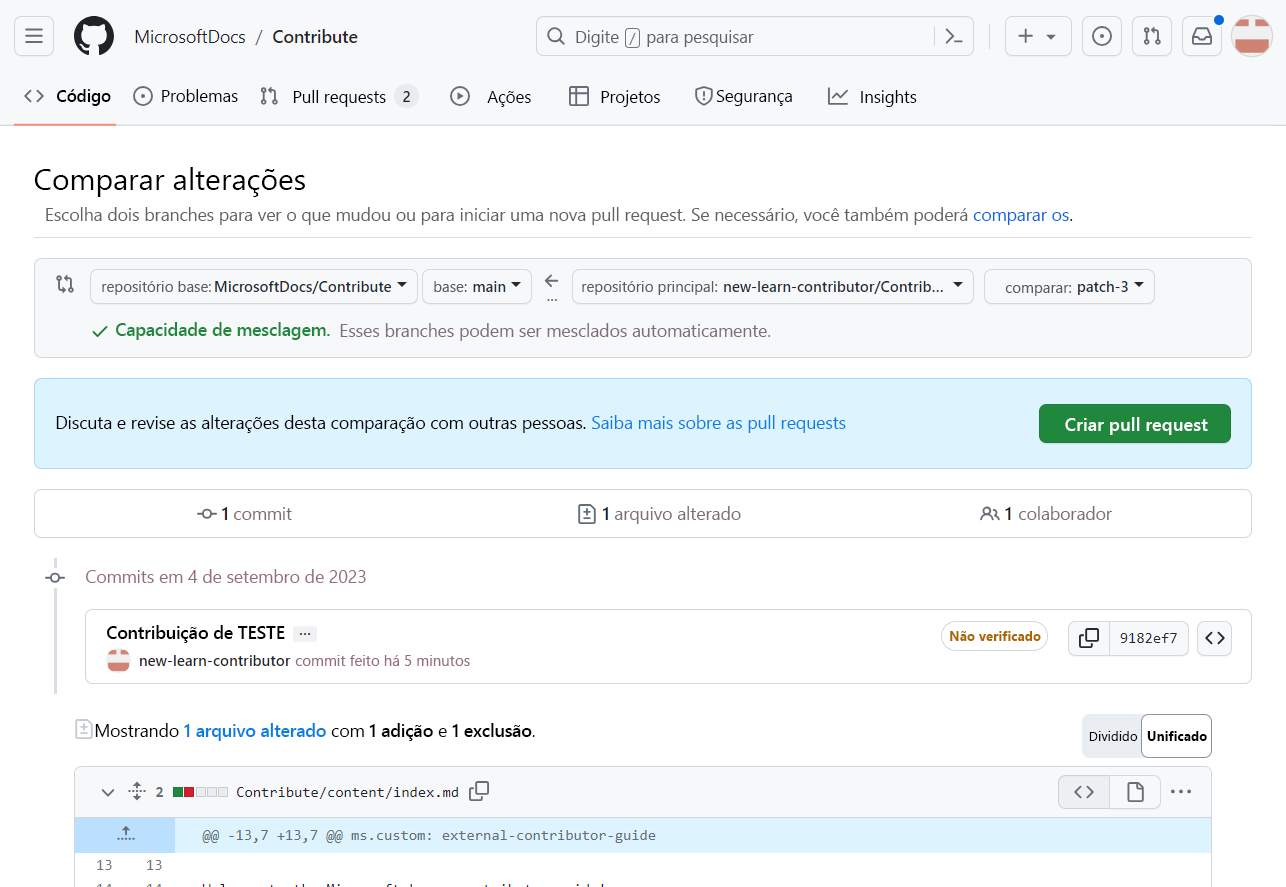Image resolution: width=1286 pixels, height=887 pixels.
Task: Open the issues icon in the header
Action: [1102, 36]
